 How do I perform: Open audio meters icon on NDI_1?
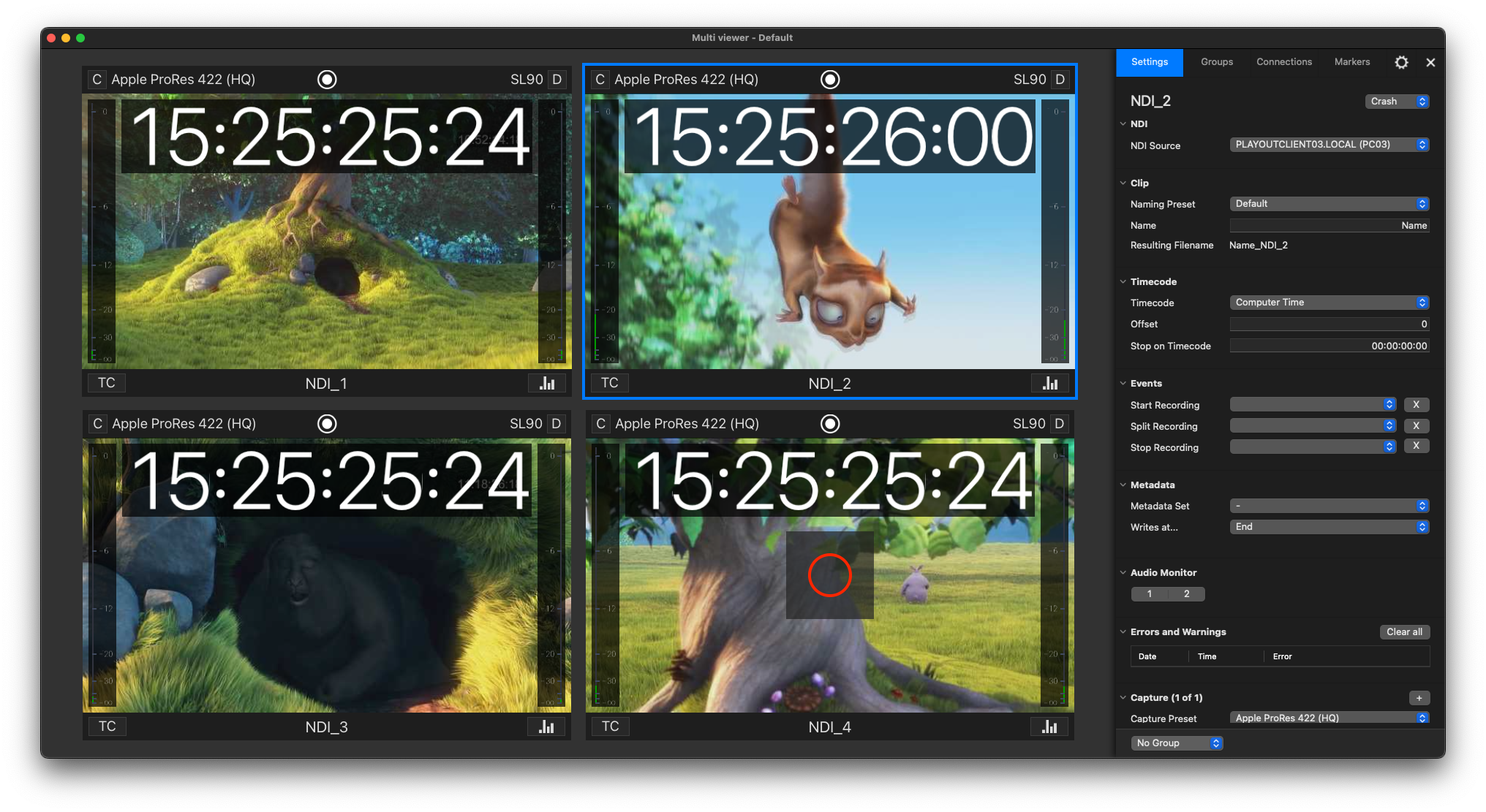coord(547,383)
